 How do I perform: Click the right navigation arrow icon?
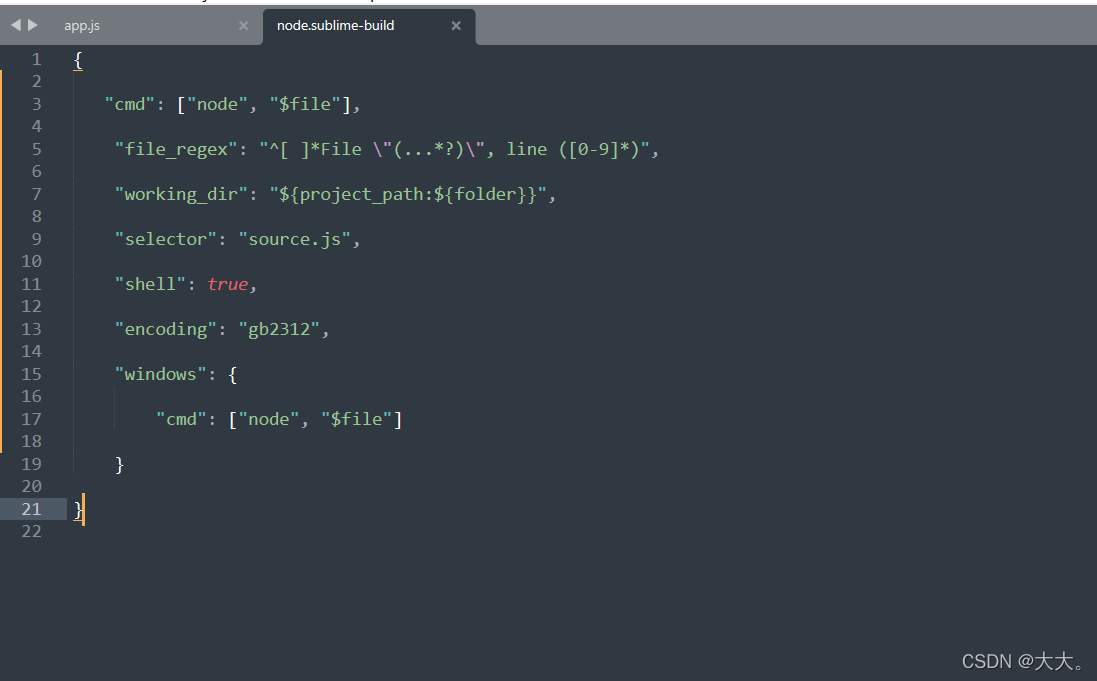coord(31,26)
